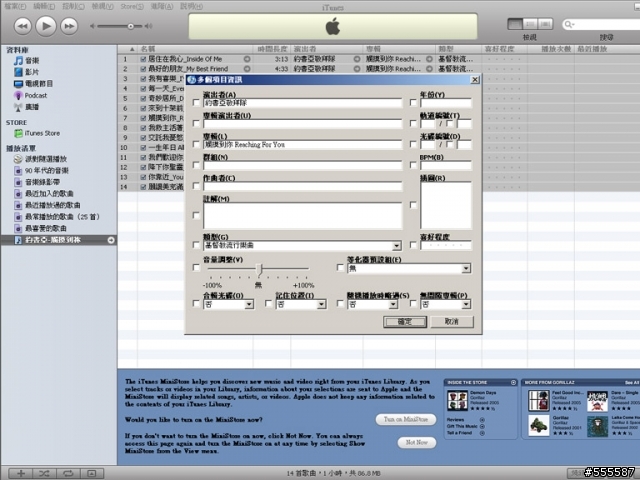Image resolution: width=640 pixels, height=480 pixels.
Task: Click the Play button
Action: click(46, 26)
